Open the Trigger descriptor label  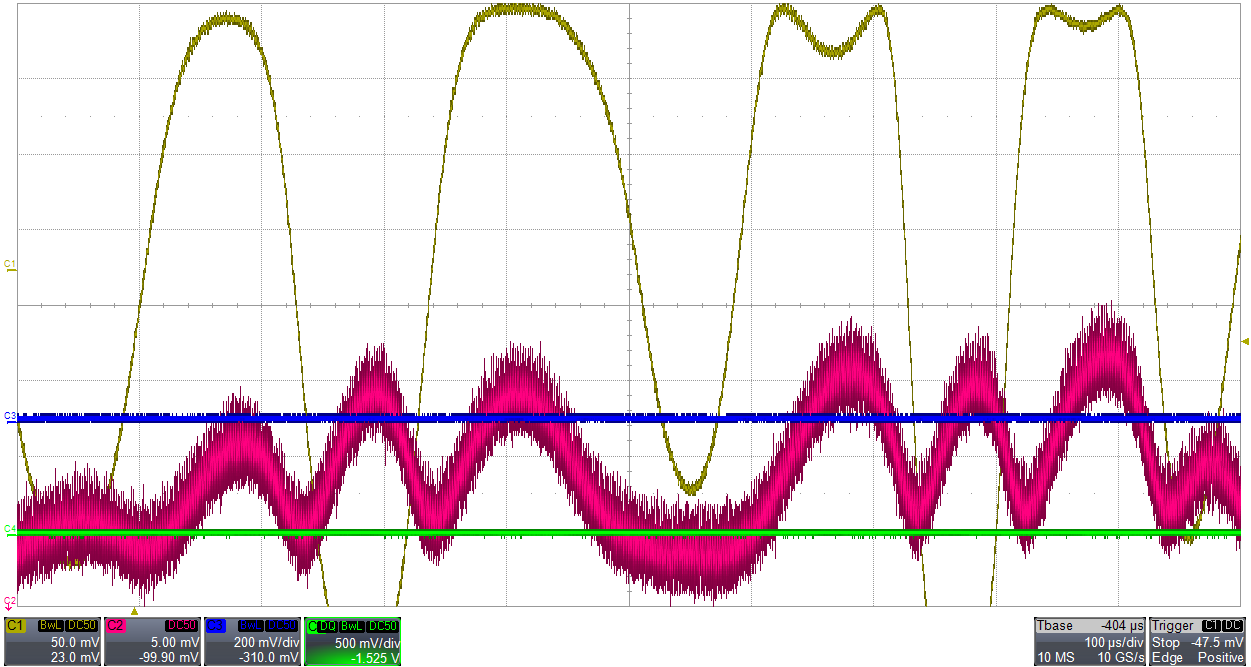(1173, 626)
